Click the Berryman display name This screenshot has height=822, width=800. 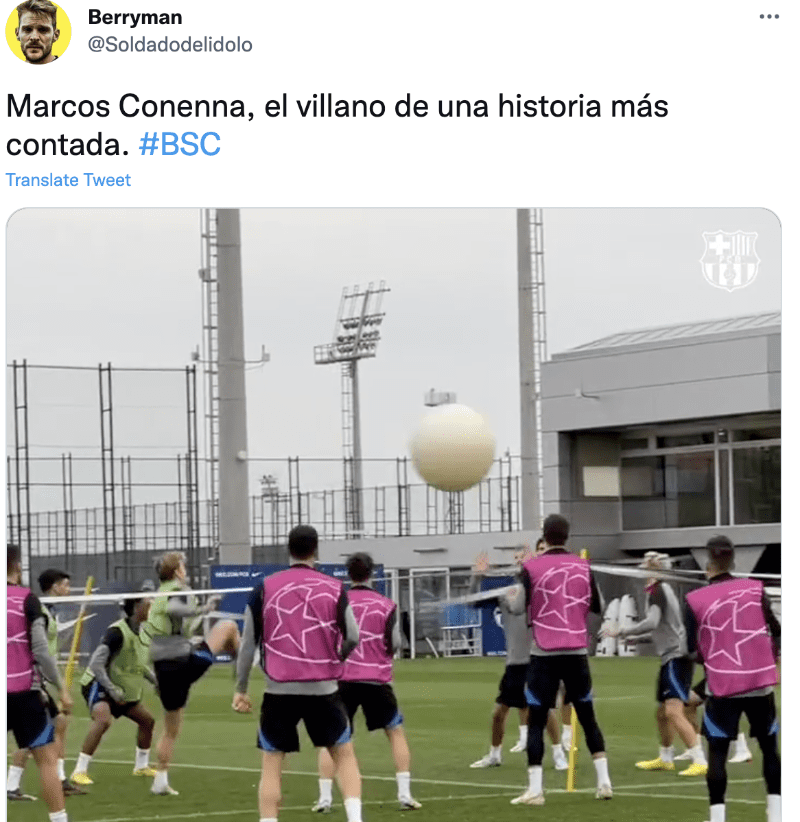135,17
